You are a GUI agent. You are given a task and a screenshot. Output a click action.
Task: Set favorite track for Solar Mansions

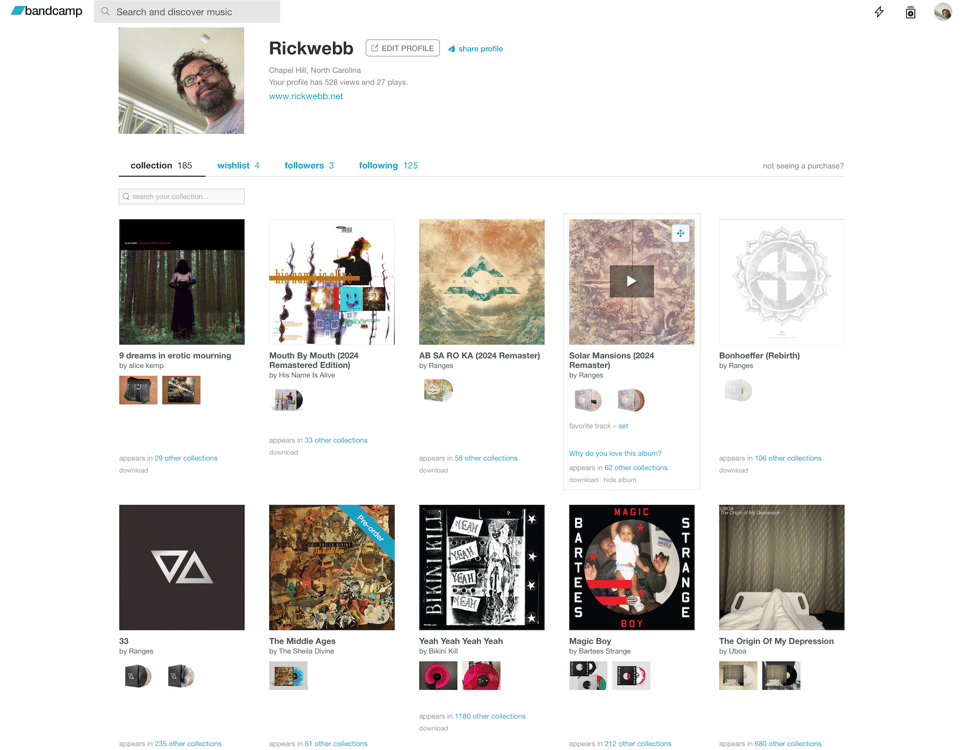(x=623, y=426)
